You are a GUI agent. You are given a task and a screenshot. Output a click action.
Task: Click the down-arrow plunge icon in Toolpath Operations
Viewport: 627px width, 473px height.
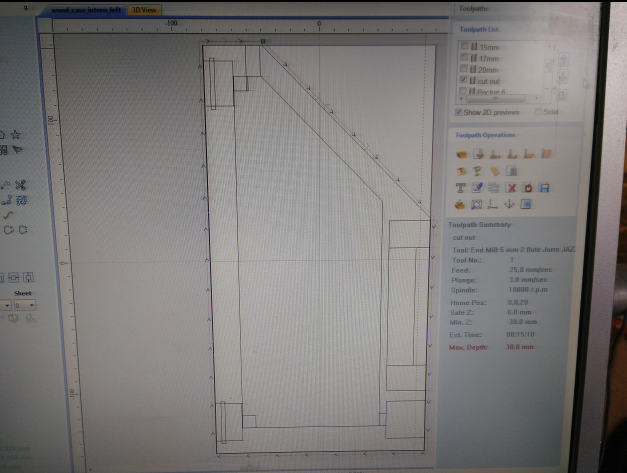point(478,154)
